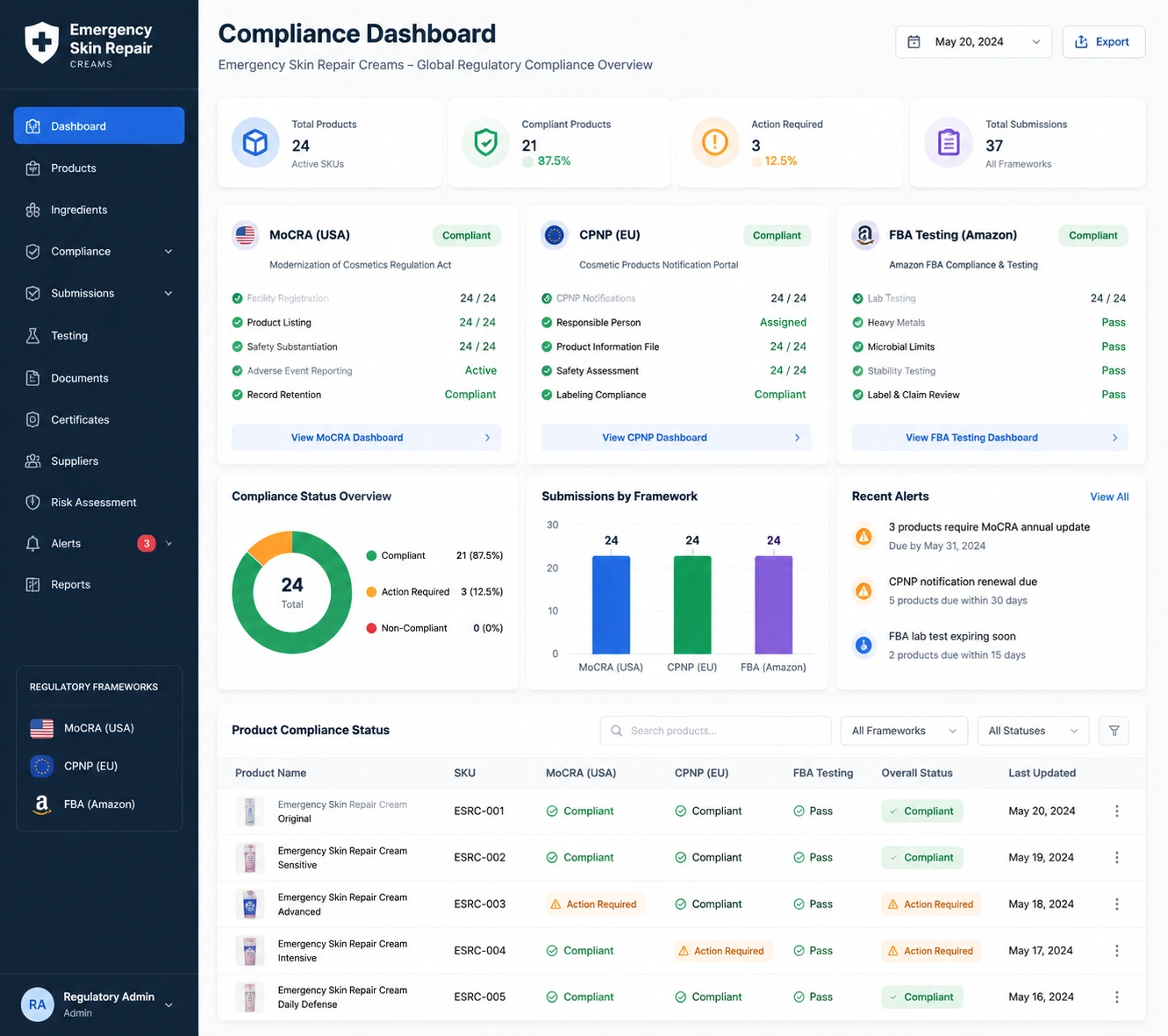Expand the Alerts sidebar chevron

coord(168,544)
